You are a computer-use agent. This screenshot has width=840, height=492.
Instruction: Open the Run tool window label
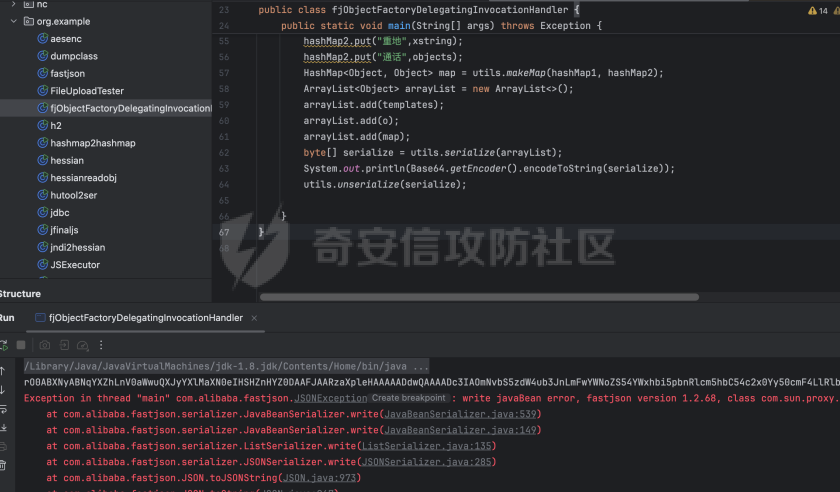7,318
